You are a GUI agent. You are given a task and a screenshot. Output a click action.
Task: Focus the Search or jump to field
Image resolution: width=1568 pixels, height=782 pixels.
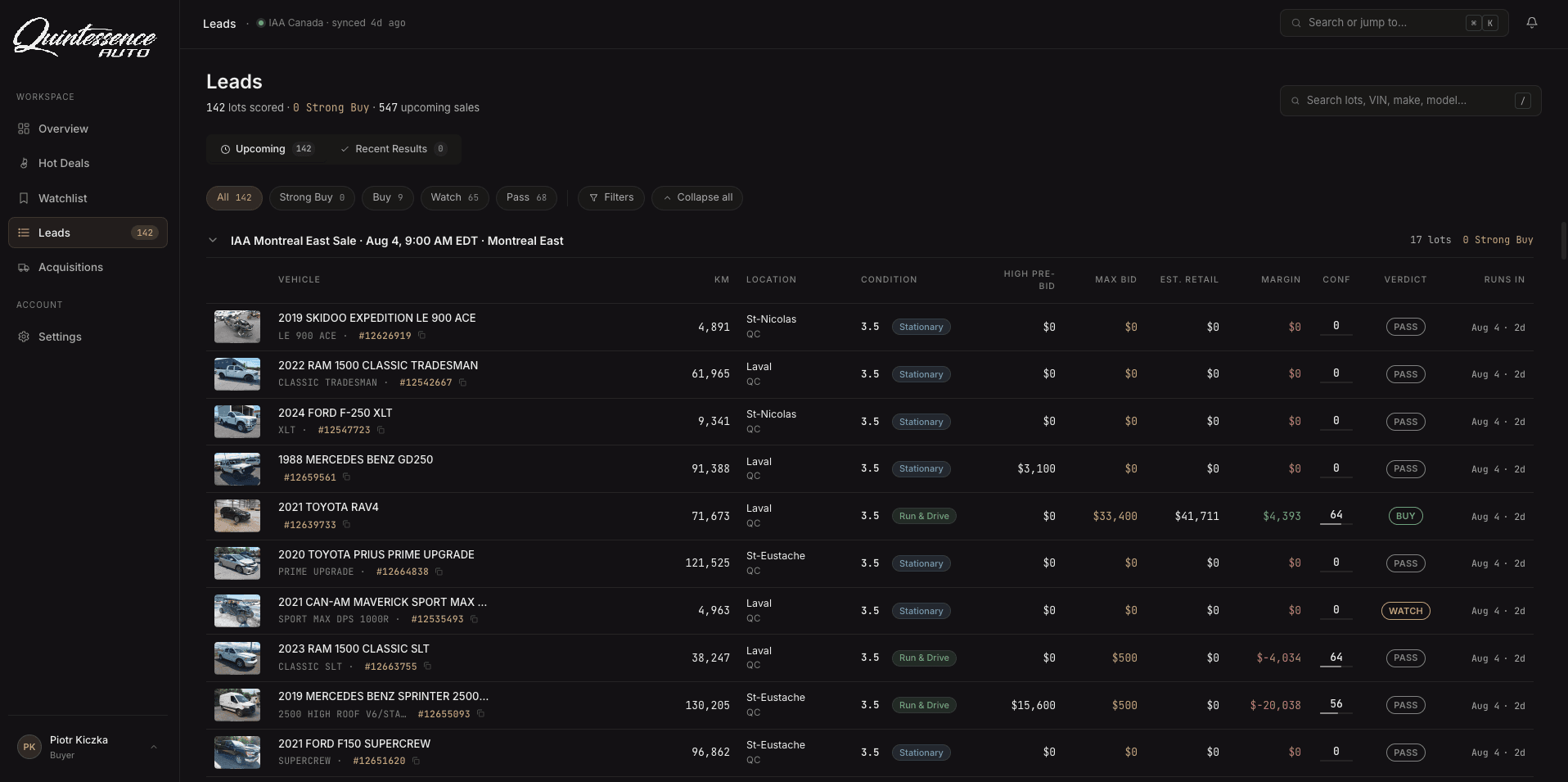click(1394, 23)
